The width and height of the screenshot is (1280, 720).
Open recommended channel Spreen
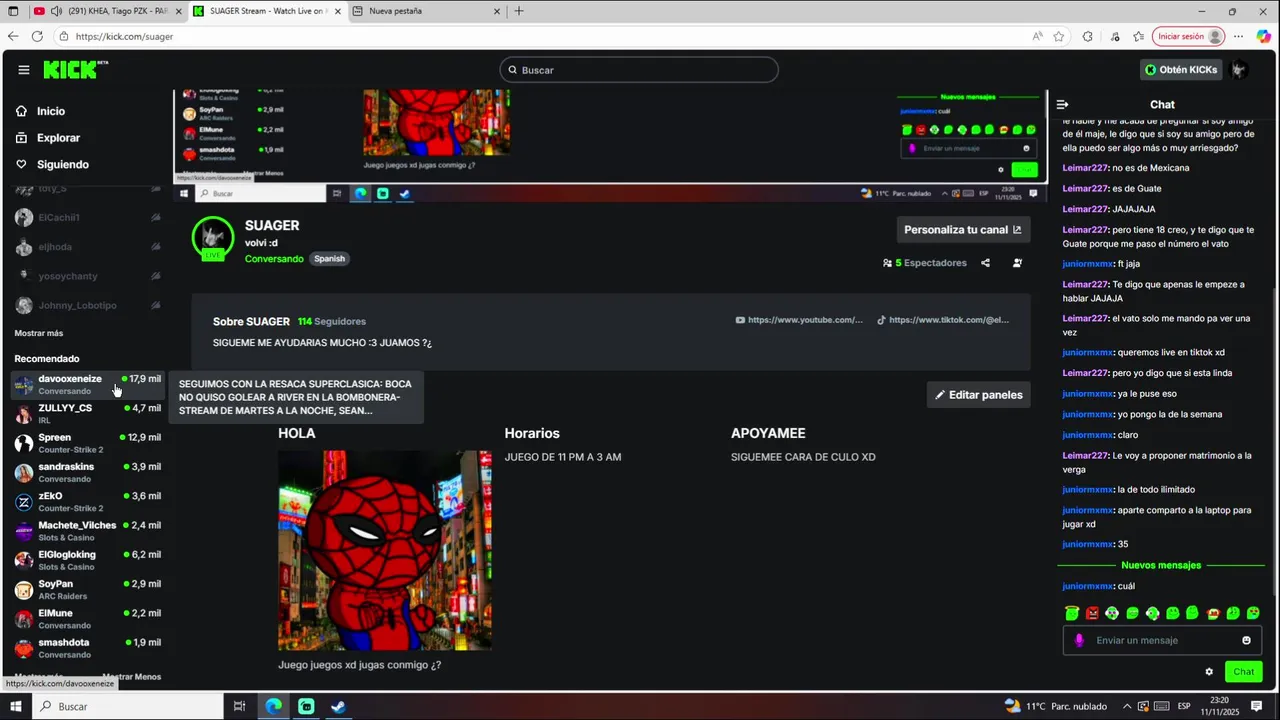[87, 443]
